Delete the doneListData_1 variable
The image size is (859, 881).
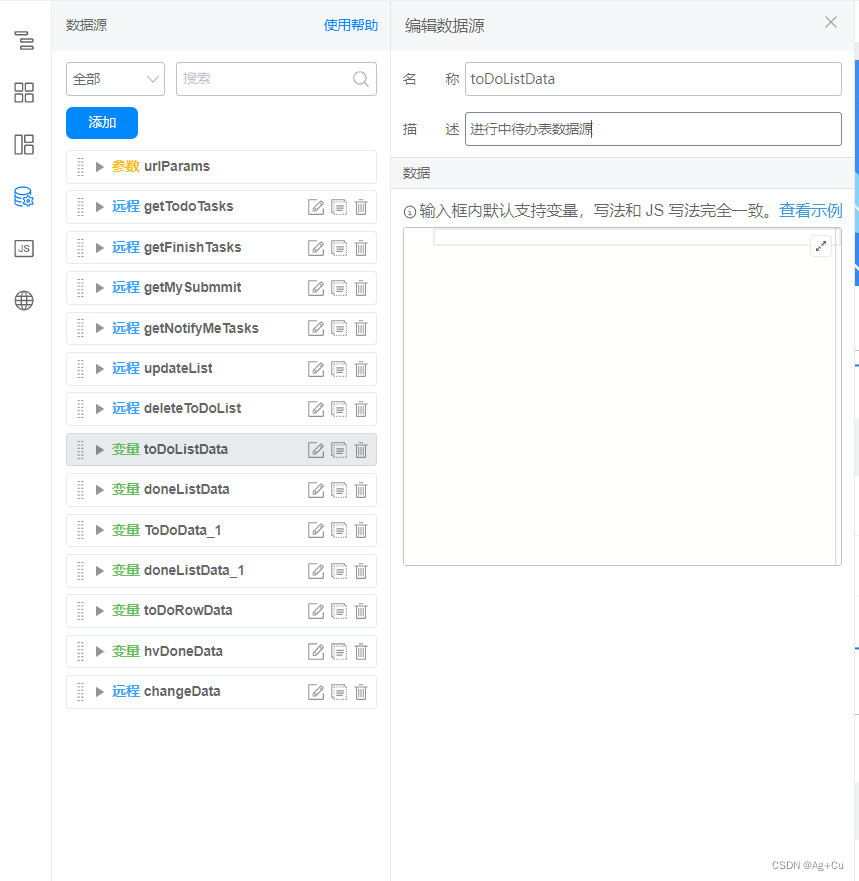click(x=361, y=571)
